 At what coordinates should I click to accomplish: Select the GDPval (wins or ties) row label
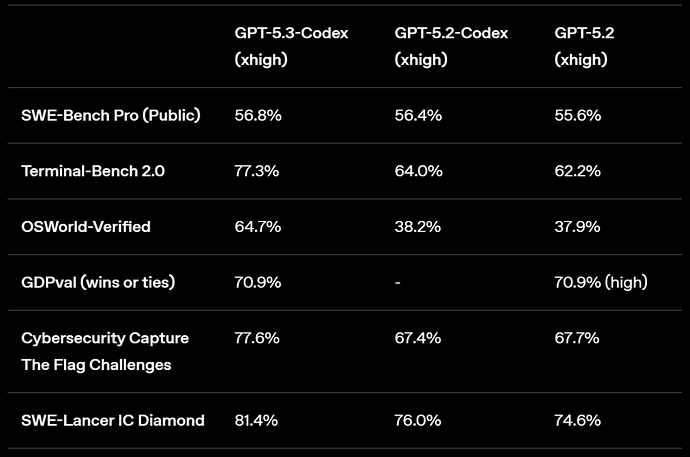point(98,282)
